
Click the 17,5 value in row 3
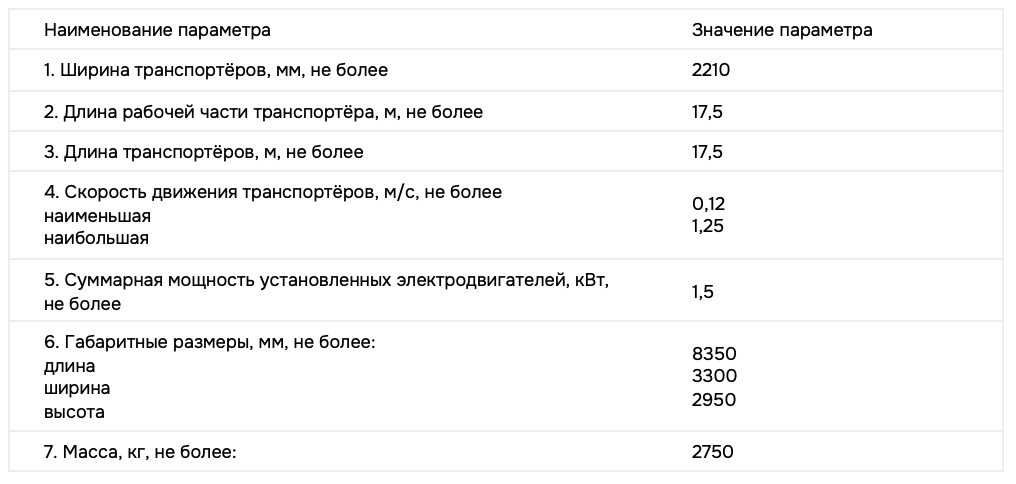(707, 152)
